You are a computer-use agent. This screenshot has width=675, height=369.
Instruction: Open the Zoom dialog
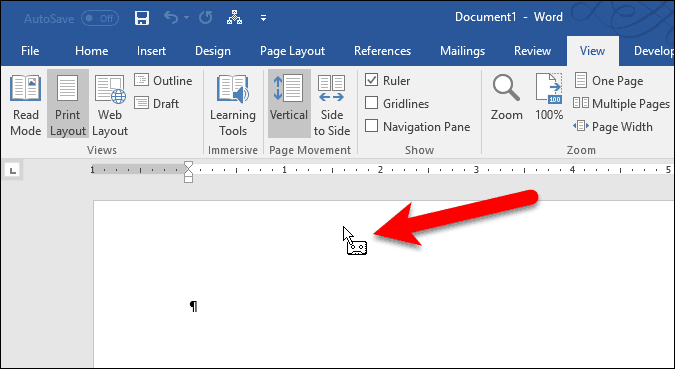click(x=506, y=97)
